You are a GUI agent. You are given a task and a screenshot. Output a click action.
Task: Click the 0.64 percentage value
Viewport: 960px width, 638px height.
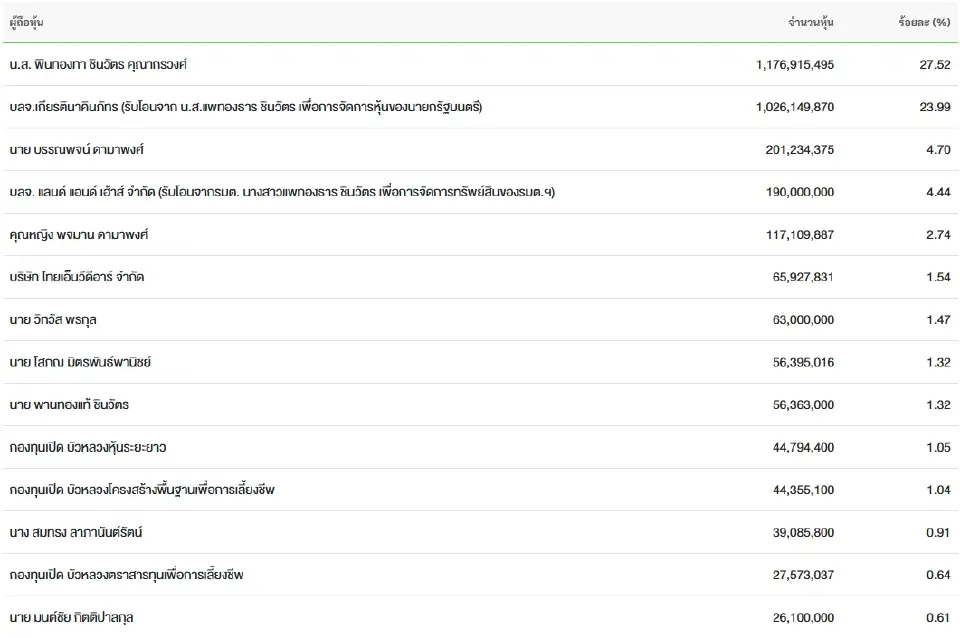click(937, 575)
